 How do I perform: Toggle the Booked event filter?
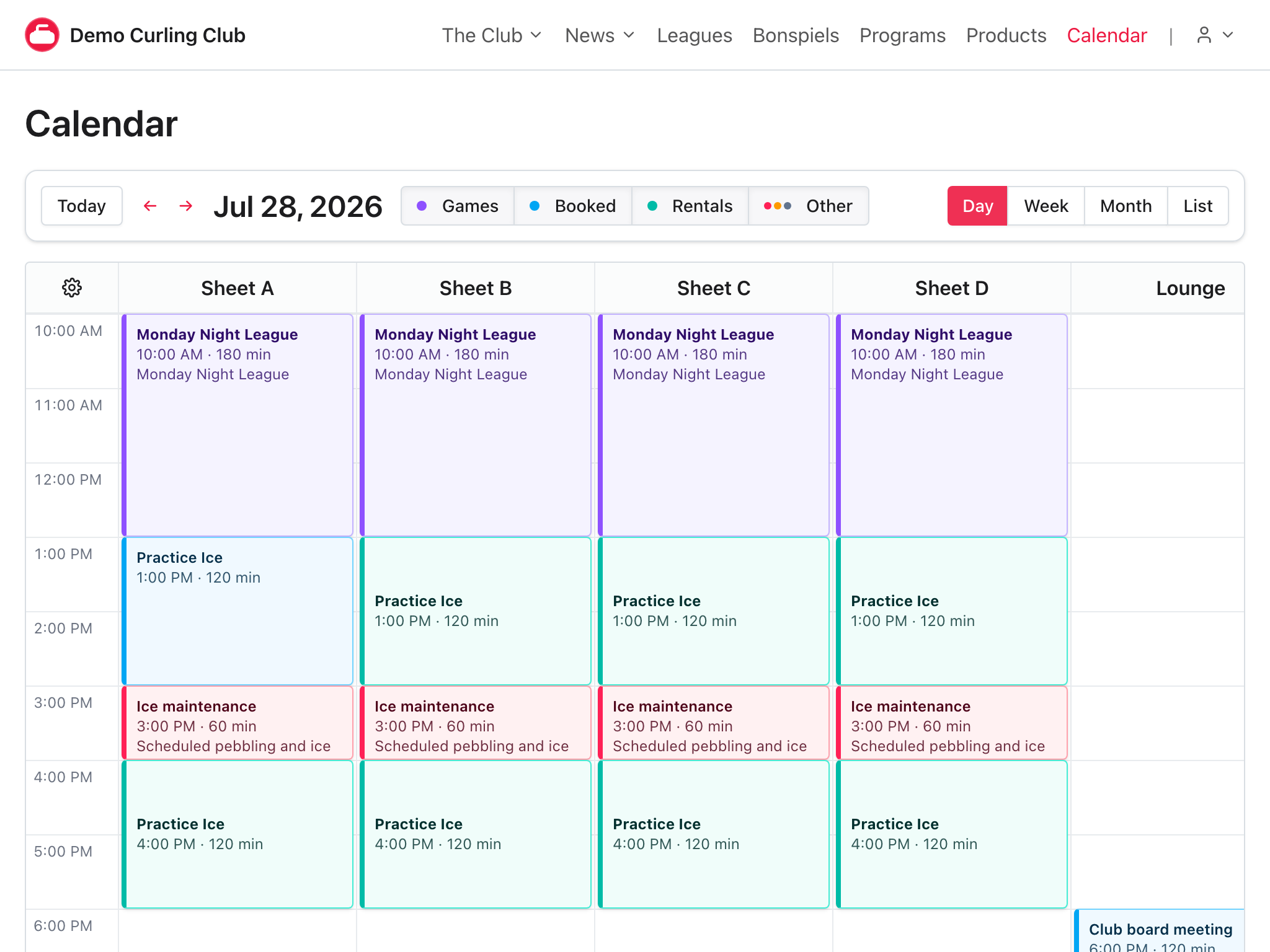coord(573,206)
